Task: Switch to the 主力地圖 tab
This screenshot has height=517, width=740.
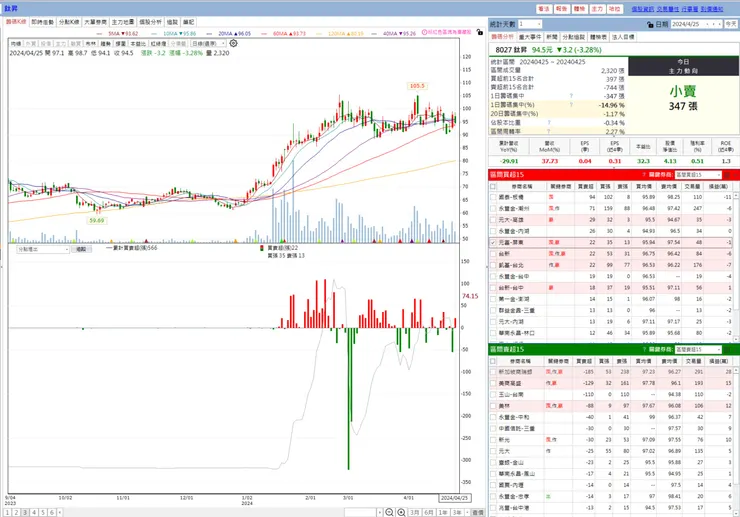Action: 123,22
